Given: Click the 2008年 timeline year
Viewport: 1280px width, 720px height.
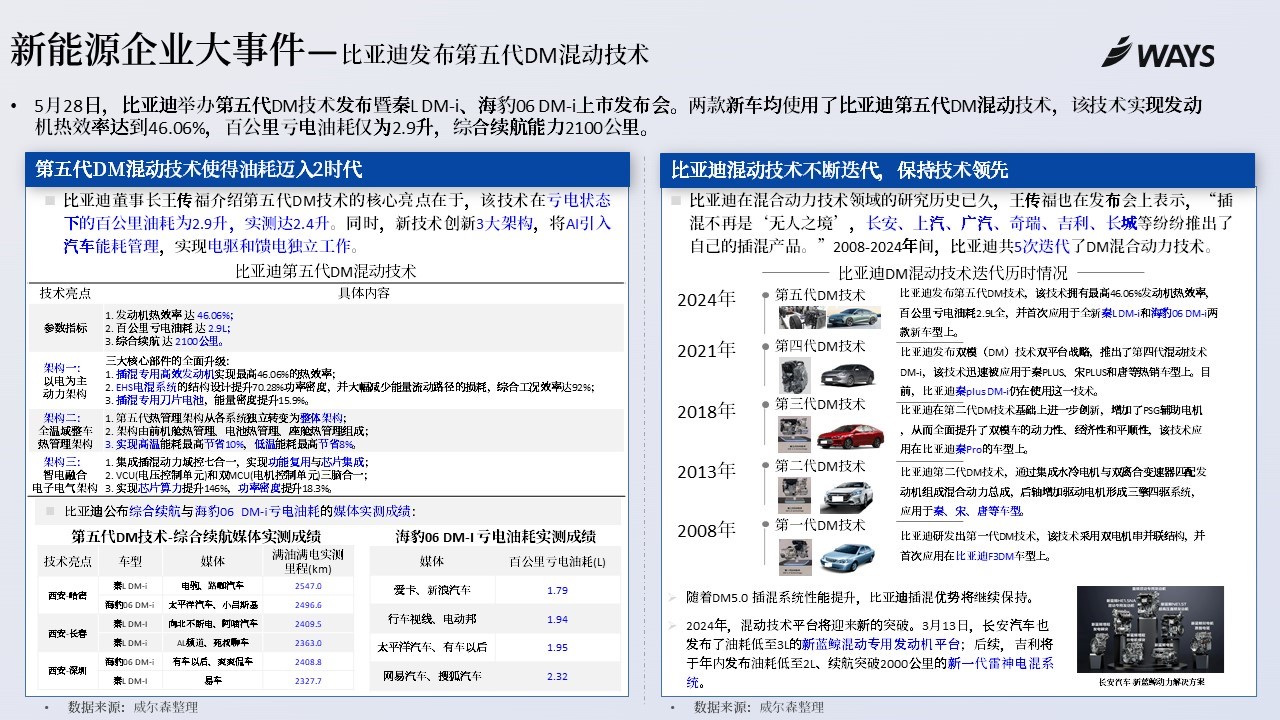Looking at the screenshot, I should pos(706,530).
